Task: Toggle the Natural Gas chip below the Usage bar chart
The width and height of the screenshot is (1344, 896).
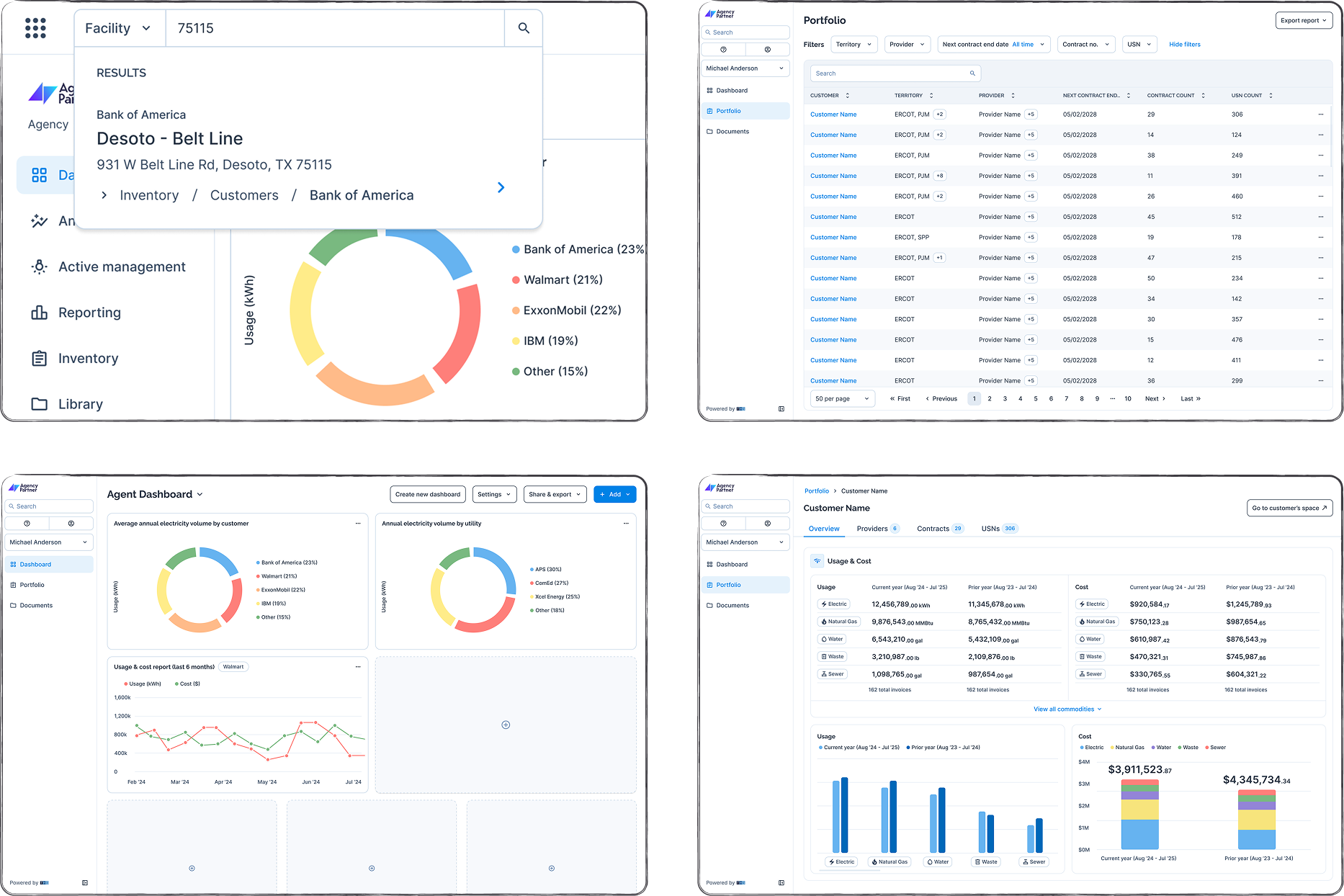Action: pos(890,861)
